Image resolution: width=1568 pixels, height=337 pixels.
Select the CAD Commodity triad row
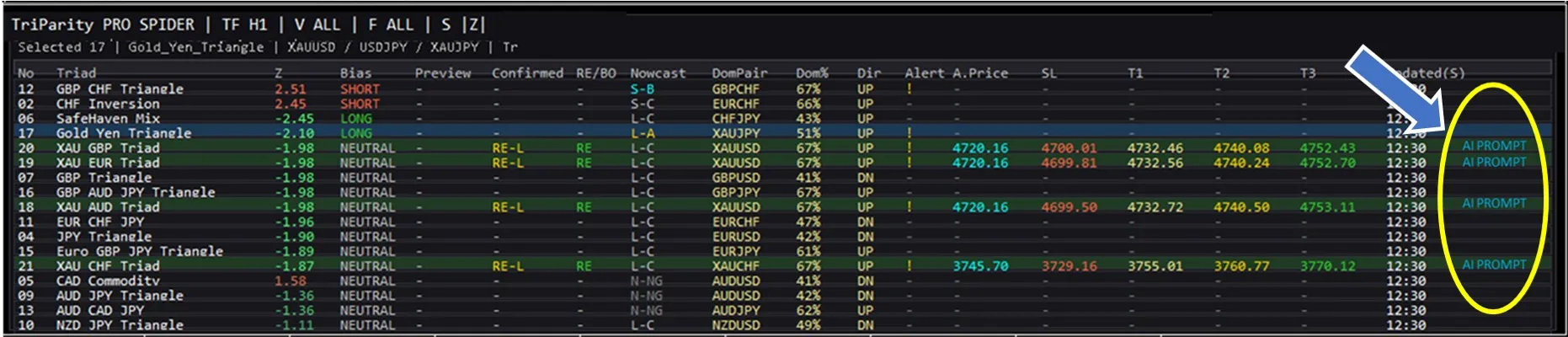[108, 281]
